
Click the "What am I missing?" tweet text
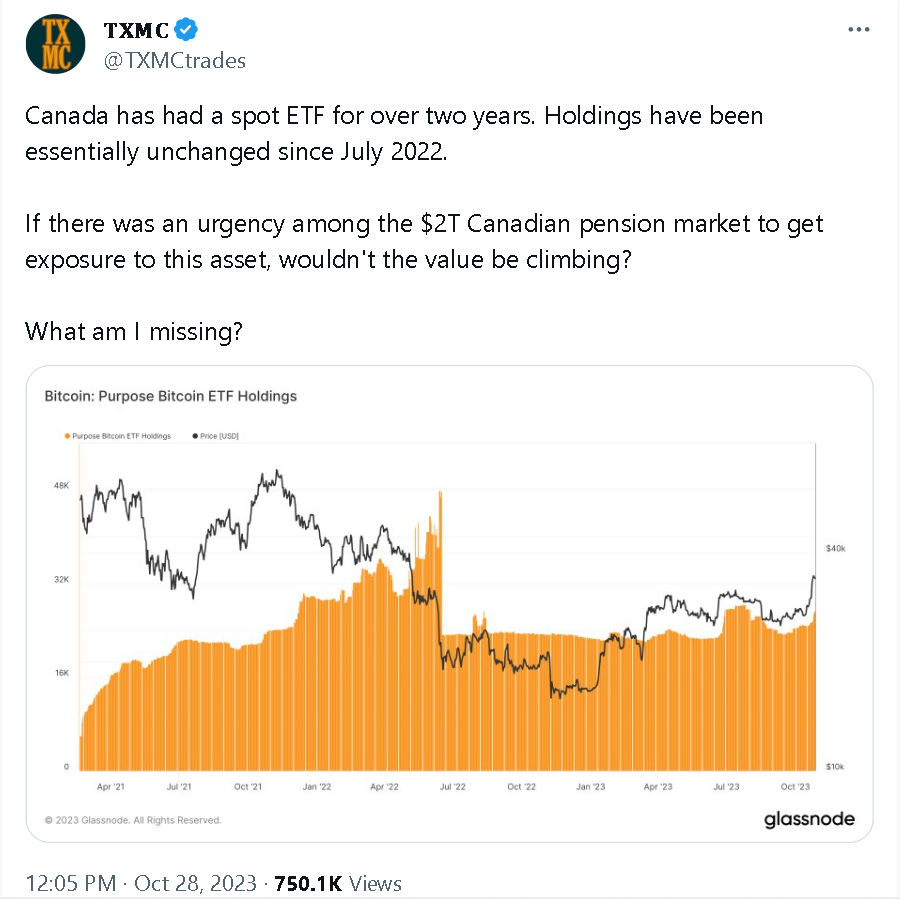(x=133, y=331)
